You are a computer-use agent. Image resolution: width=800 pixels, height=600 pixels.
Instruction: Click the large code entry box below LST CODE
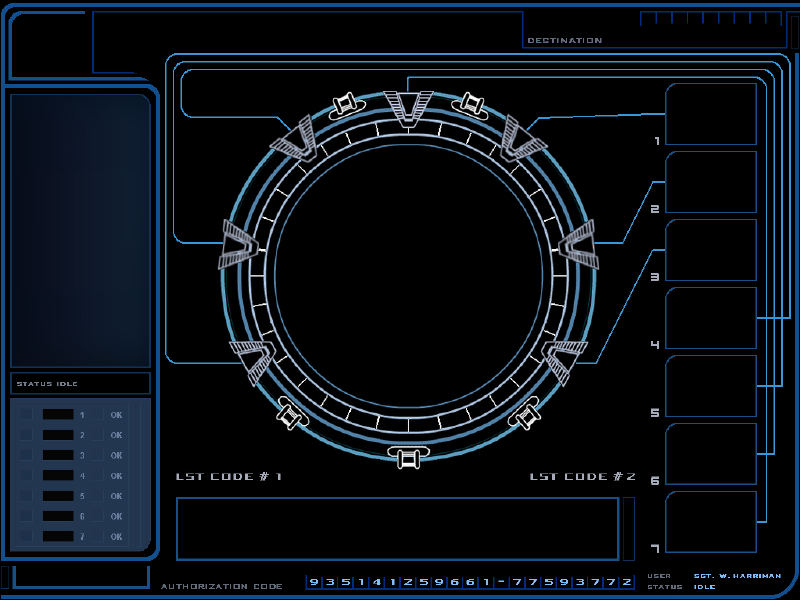(x=397, y=529)
